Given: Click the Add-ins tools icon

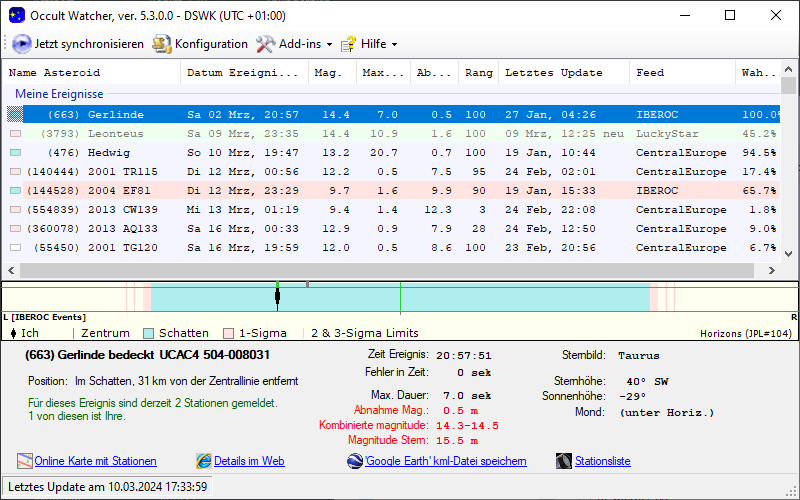Looking at the screenshot, I should [x=265, y=44].
